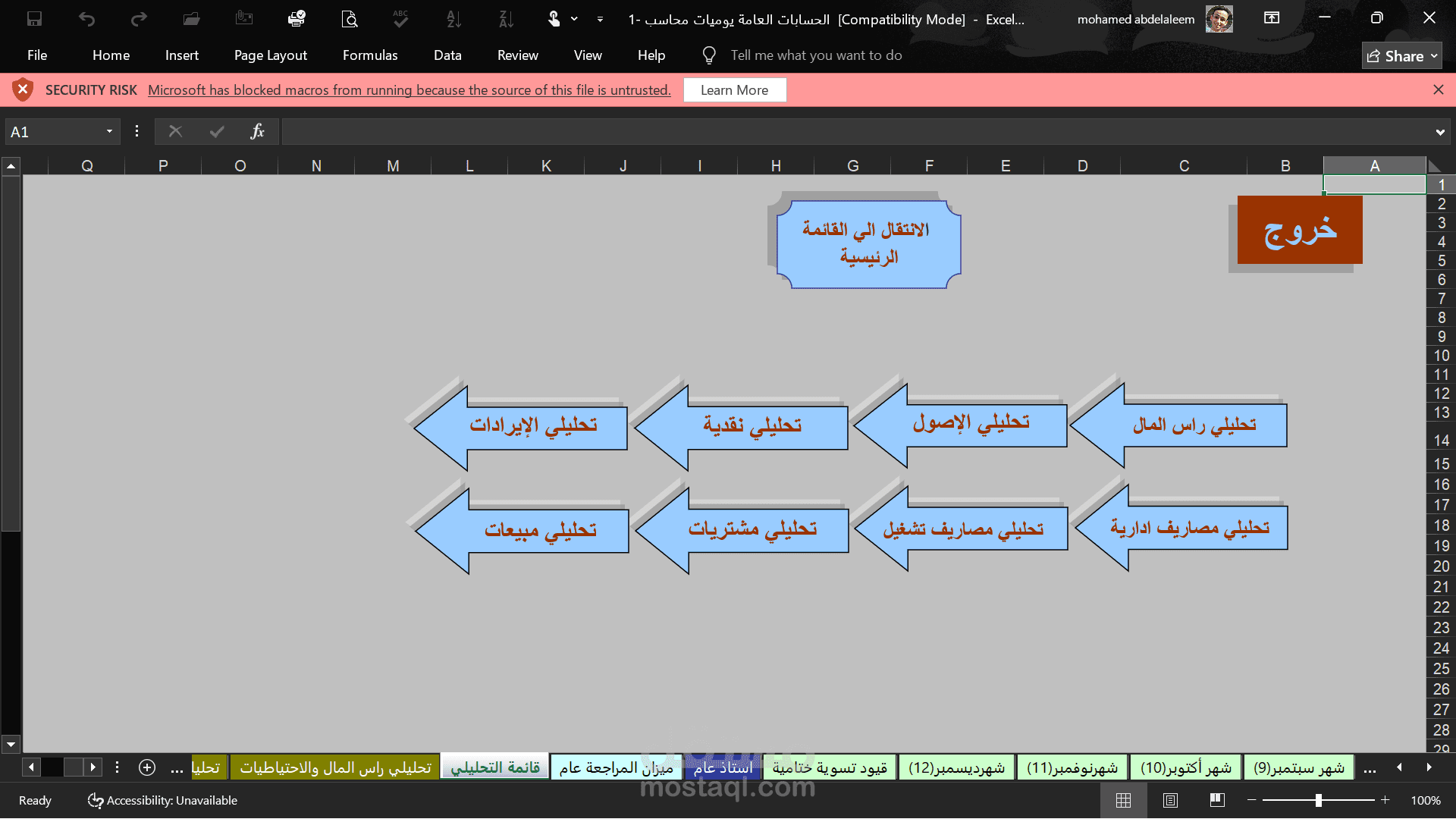Click the Sort Z to A icon
This screenshot has height=819, width=1456.
(x=506, y=19)
